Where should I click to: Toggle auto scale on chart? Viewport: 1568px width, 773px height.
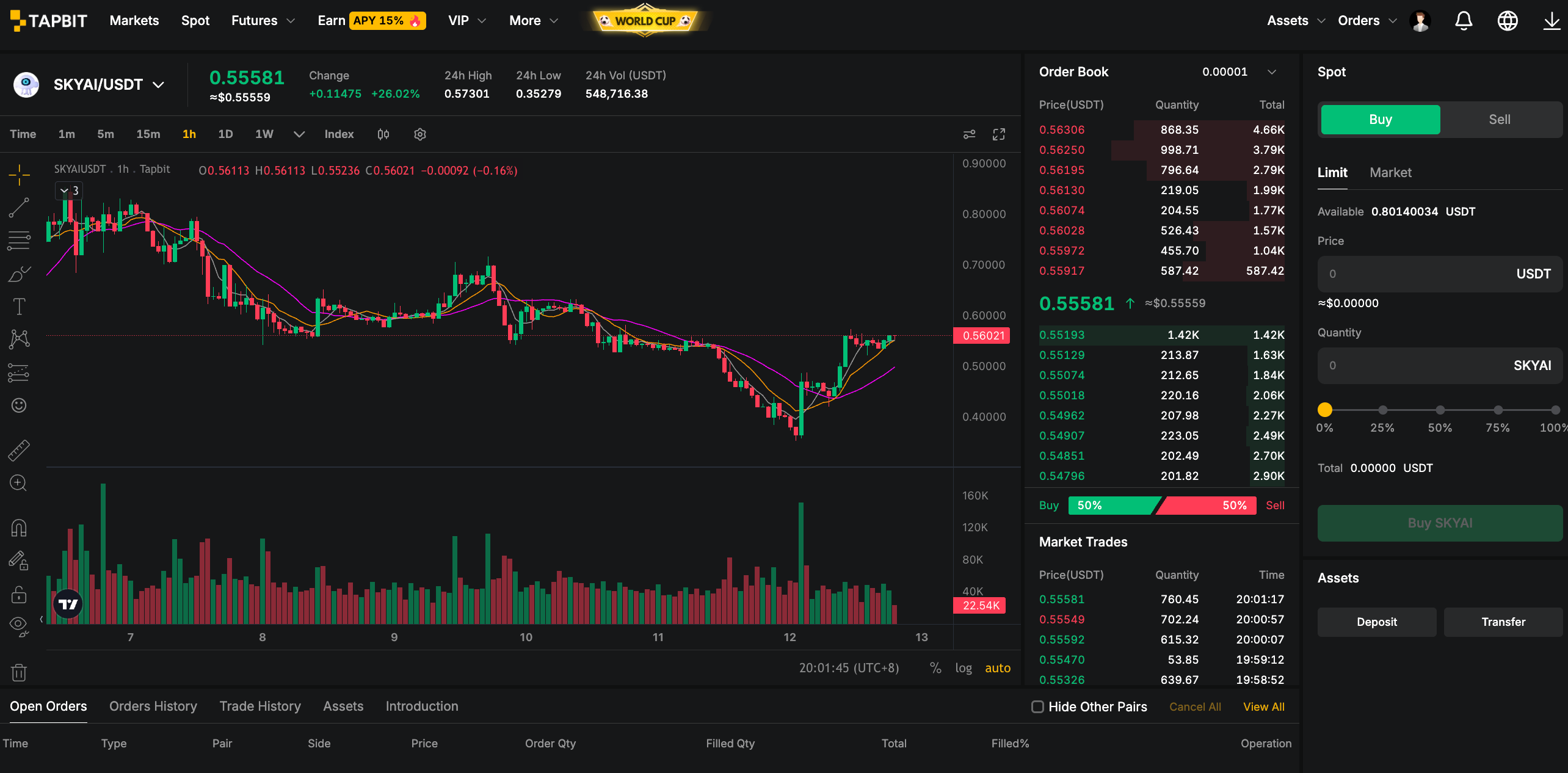tap(998, 668)
